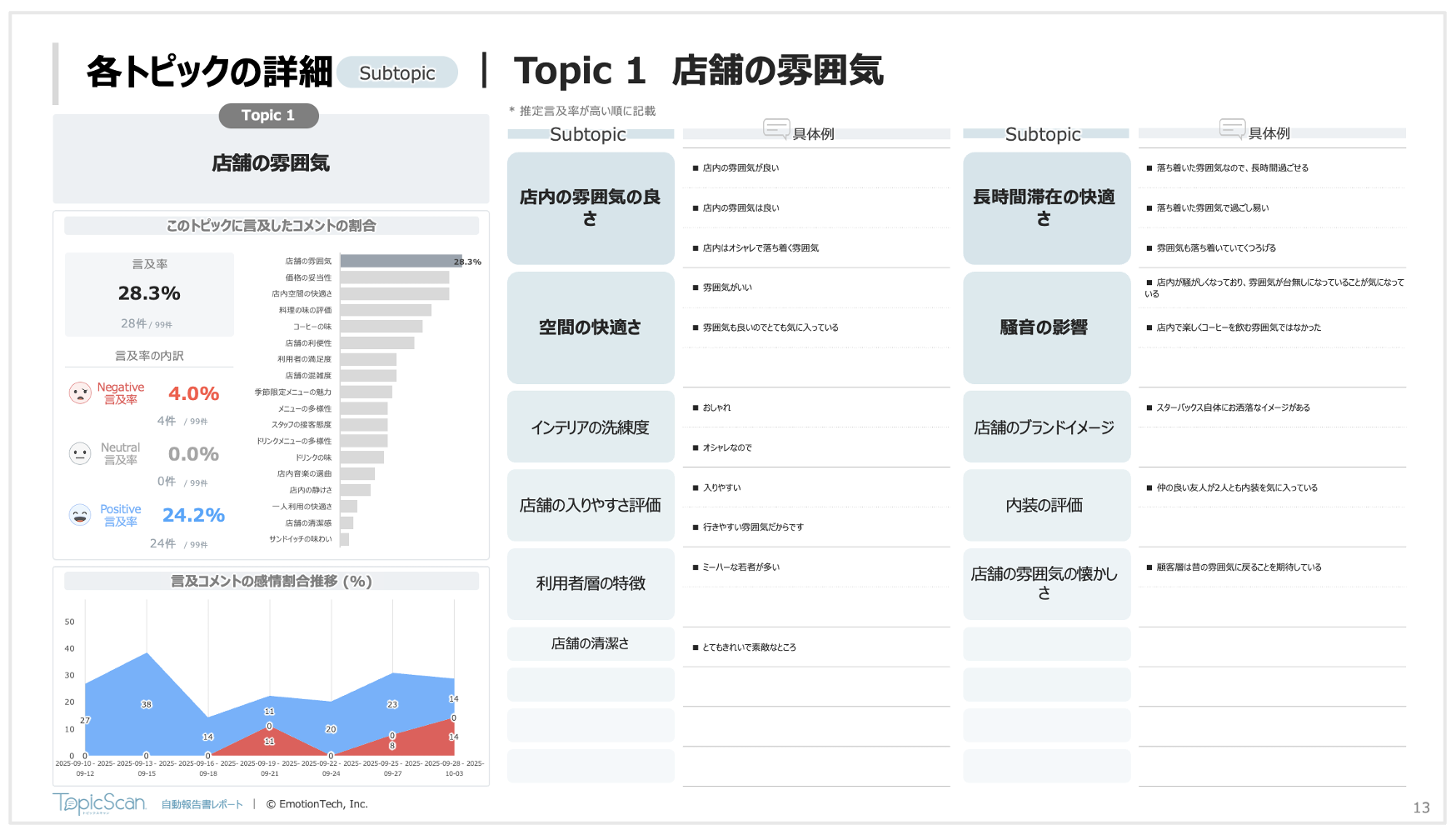
Task: Select the Topic 1 tab label
Action: [x=268, y=116]
